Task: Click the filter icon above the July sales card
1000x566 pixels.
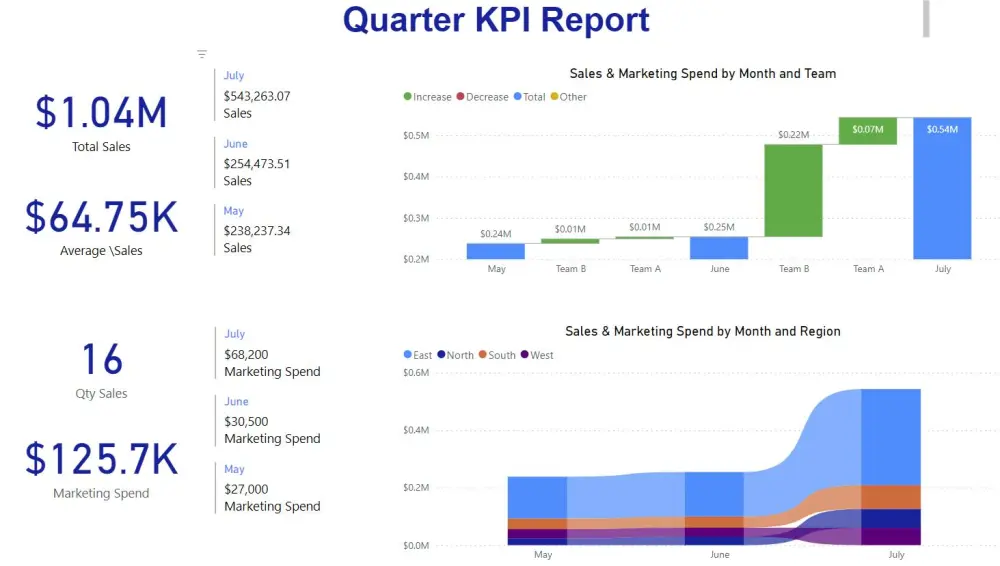Action: click(202, 54)
